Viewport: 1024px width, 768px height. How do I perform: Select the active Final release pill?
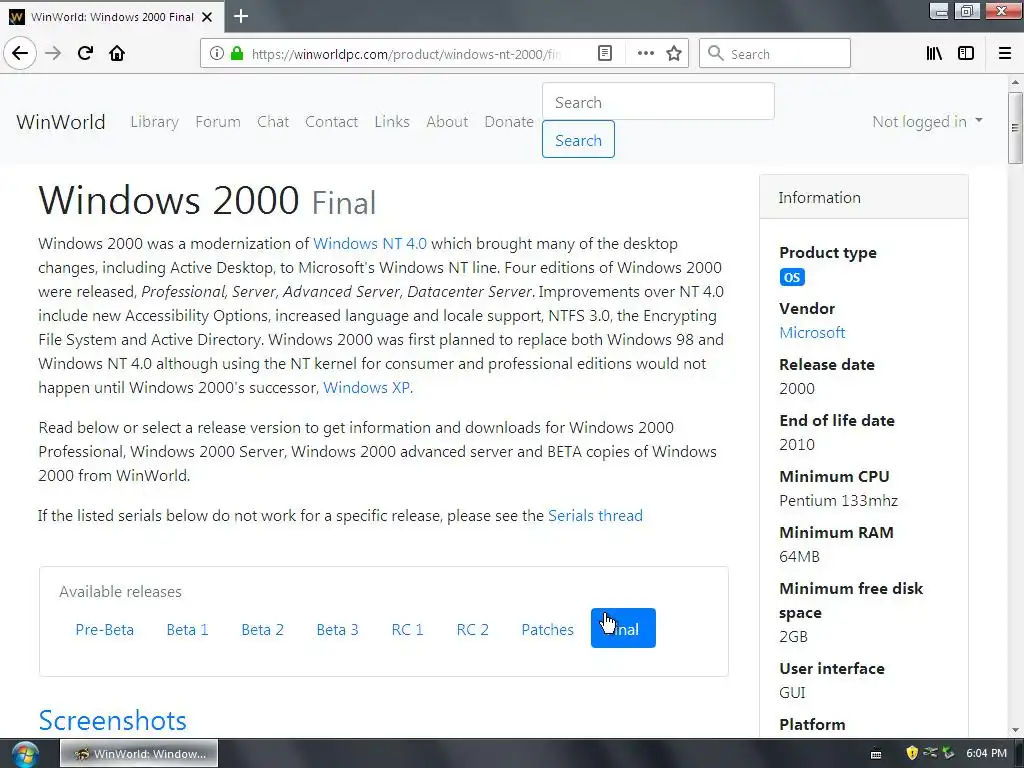point(623,628)
